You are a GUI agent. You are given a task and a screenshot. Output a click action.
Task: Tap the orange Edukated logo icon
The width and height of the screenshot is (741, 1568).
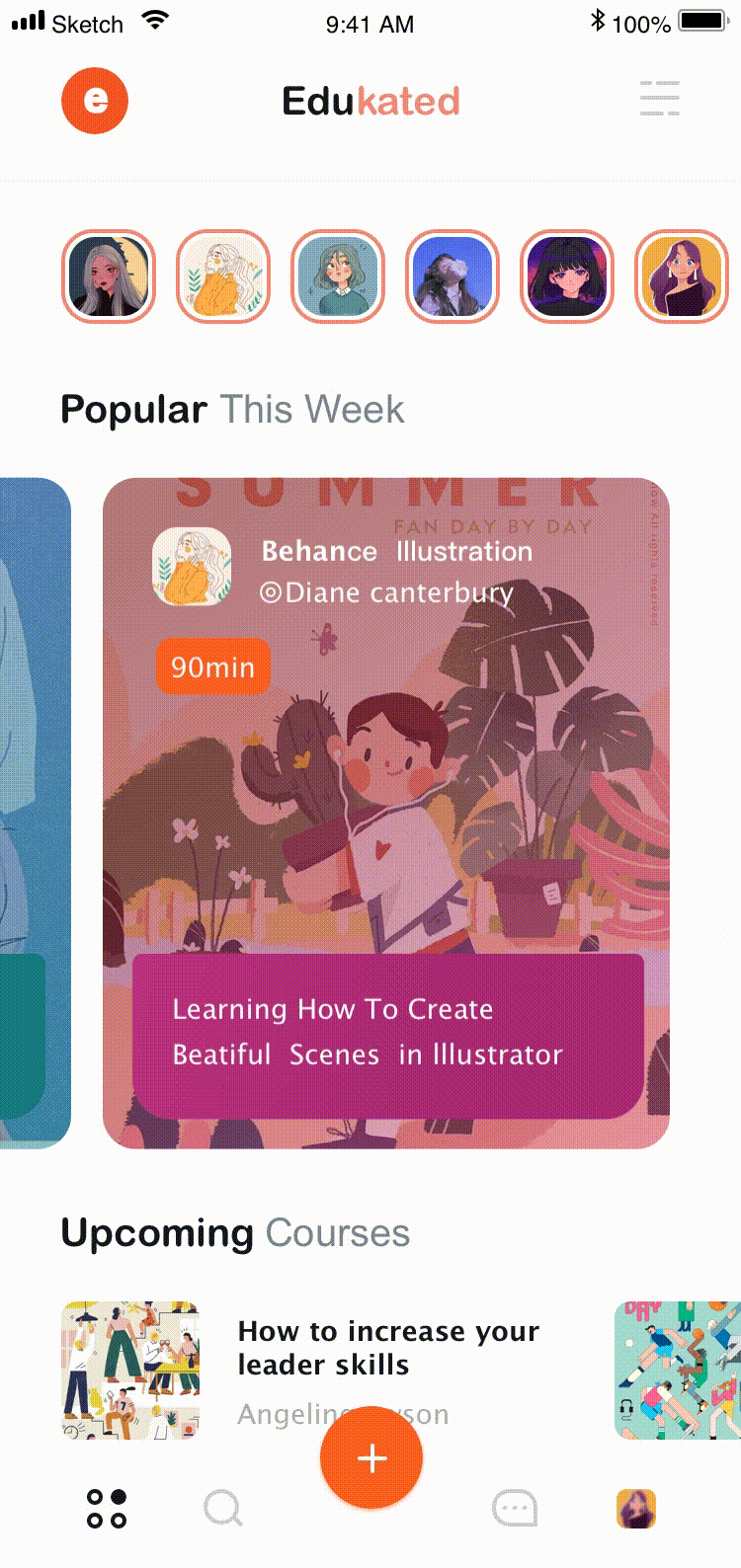pyautogui.click(x=95, y=101)
